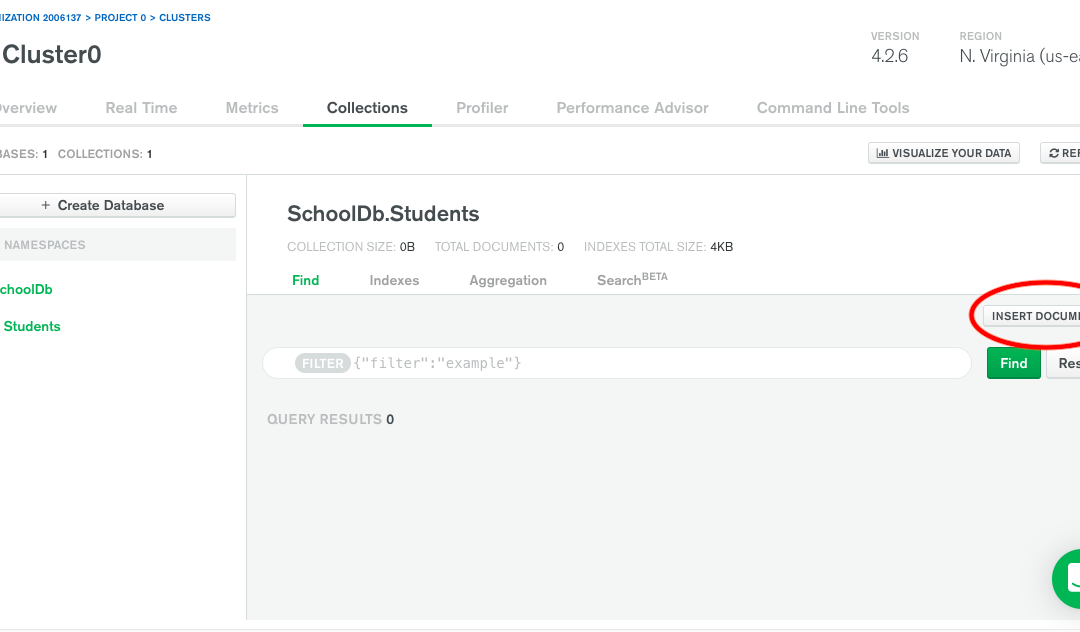Open the Profiler tab

click(x=482, y=108)
